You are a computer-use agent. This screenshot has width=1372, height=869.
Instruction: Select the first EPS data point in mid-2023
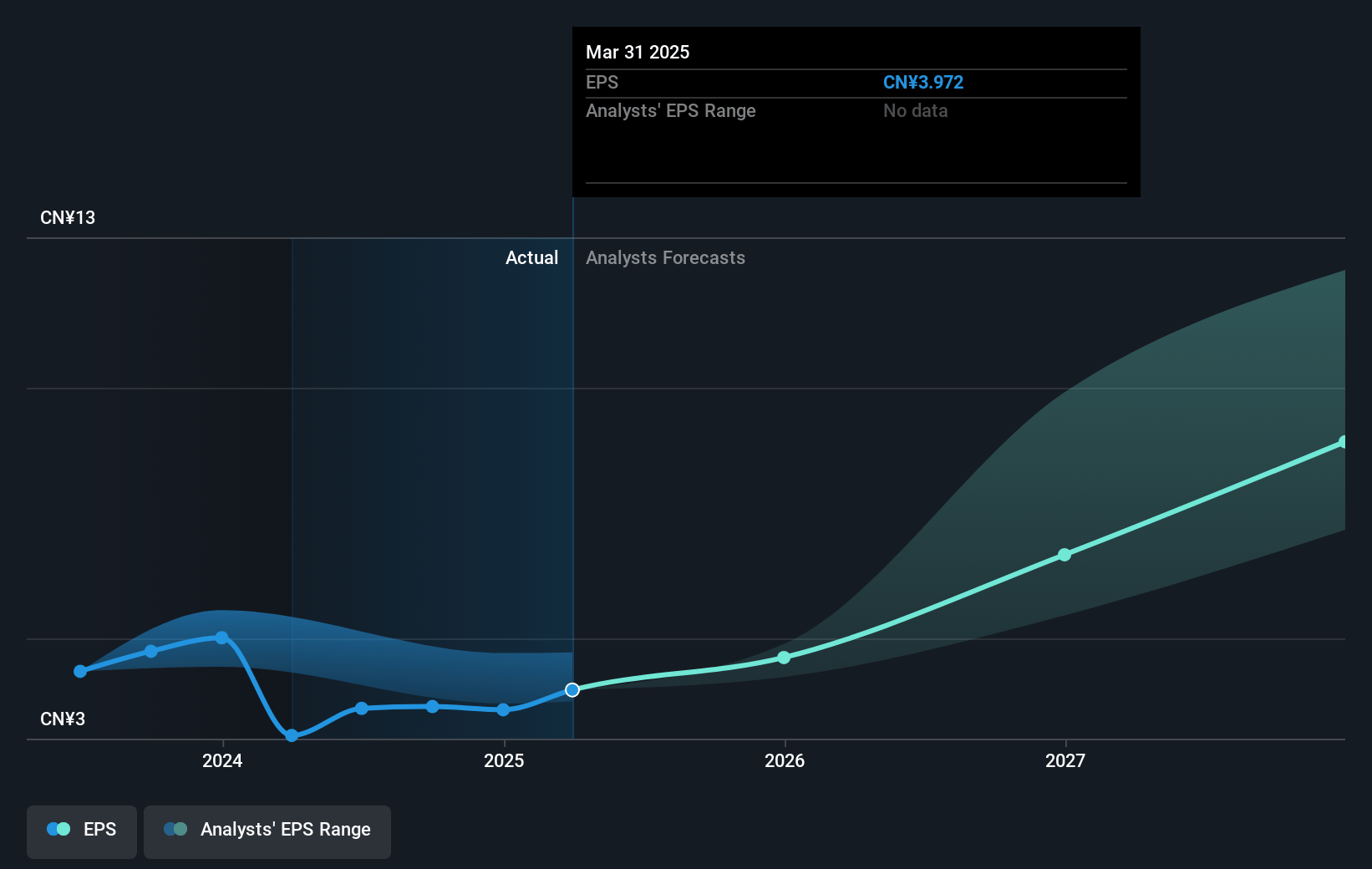click(x=80, y=671)
